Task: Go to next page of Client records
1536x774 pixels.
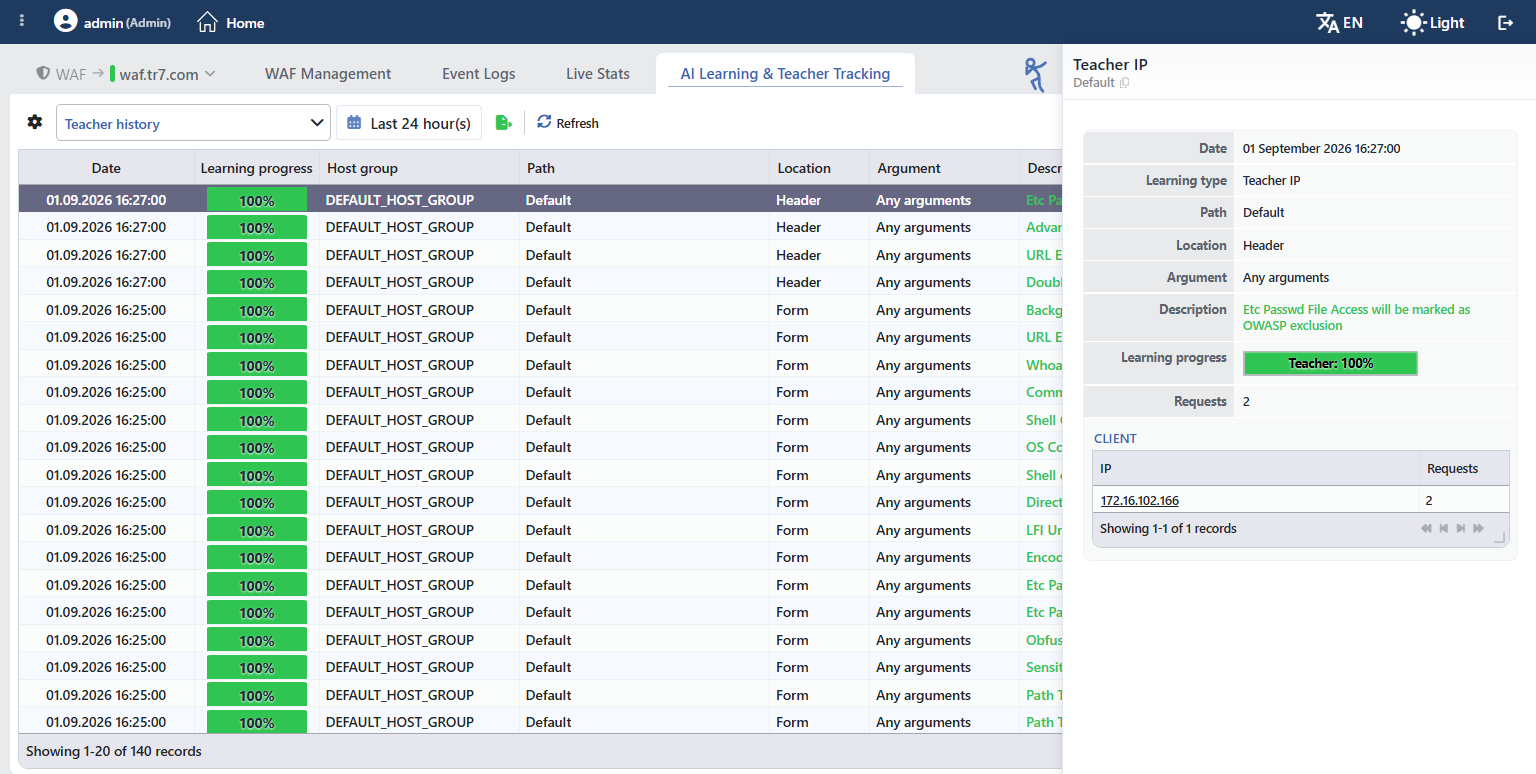Action: [1461, 528]
